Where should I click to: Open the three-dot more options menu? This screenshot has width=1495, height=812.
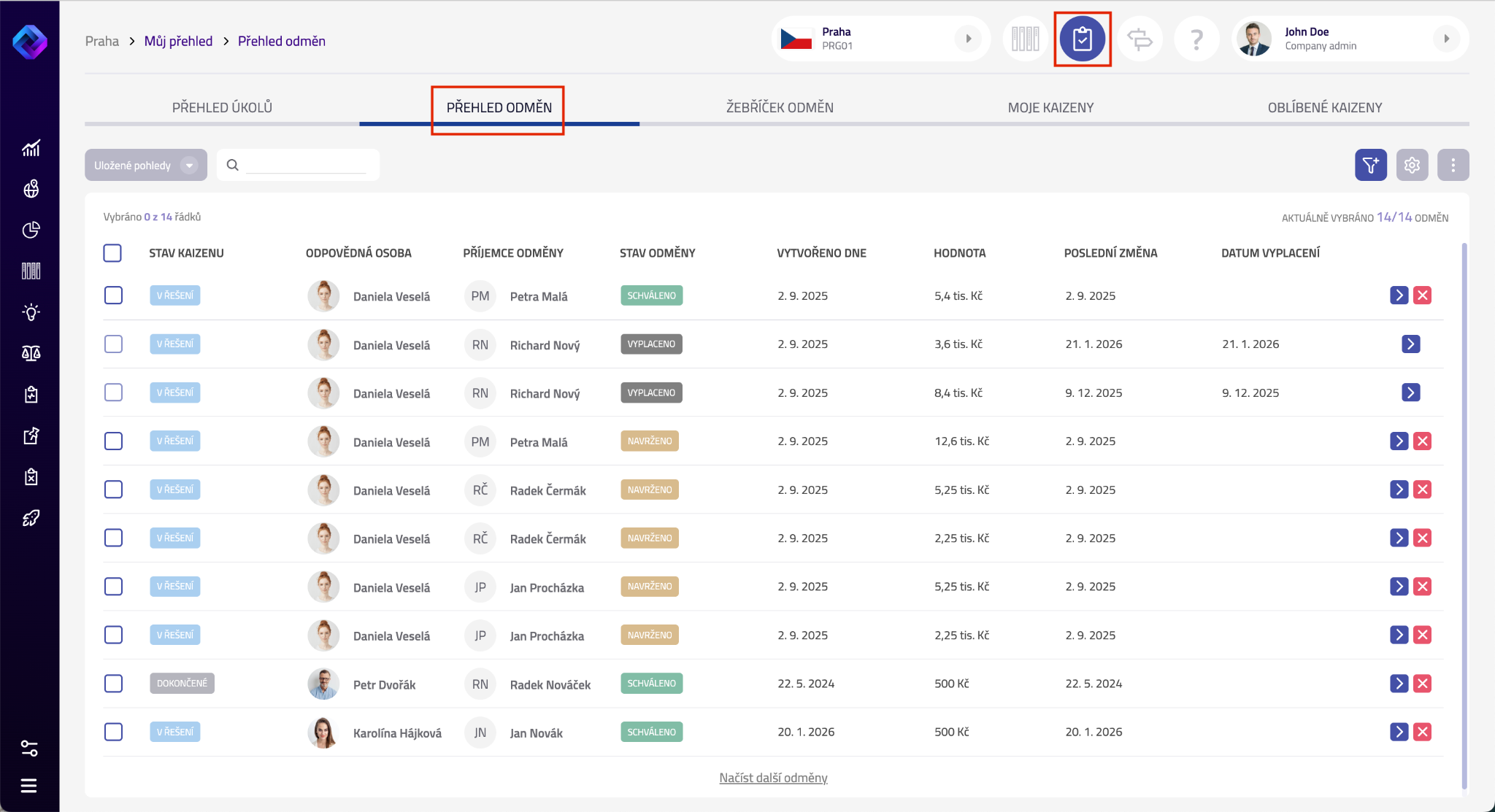tap(1453, 165)
